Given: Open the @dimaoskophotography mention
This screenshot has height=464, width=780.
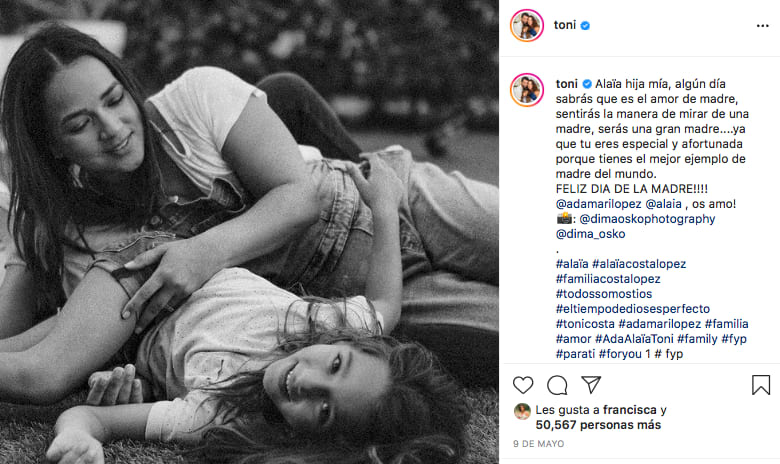Looking at the screenshot, I should point(638,218).
